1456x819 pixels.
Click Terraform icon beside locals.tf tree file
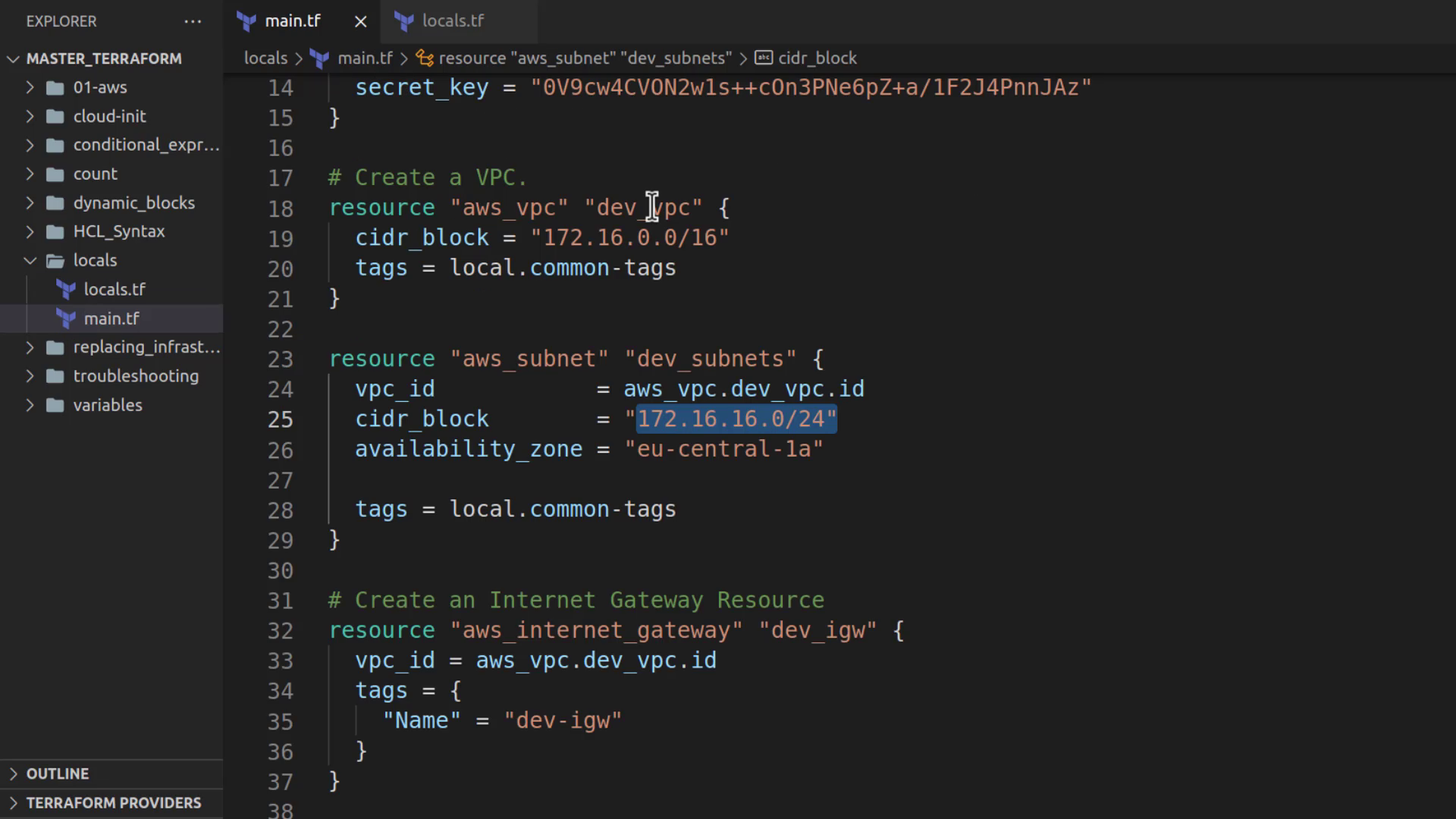[67, 290]
